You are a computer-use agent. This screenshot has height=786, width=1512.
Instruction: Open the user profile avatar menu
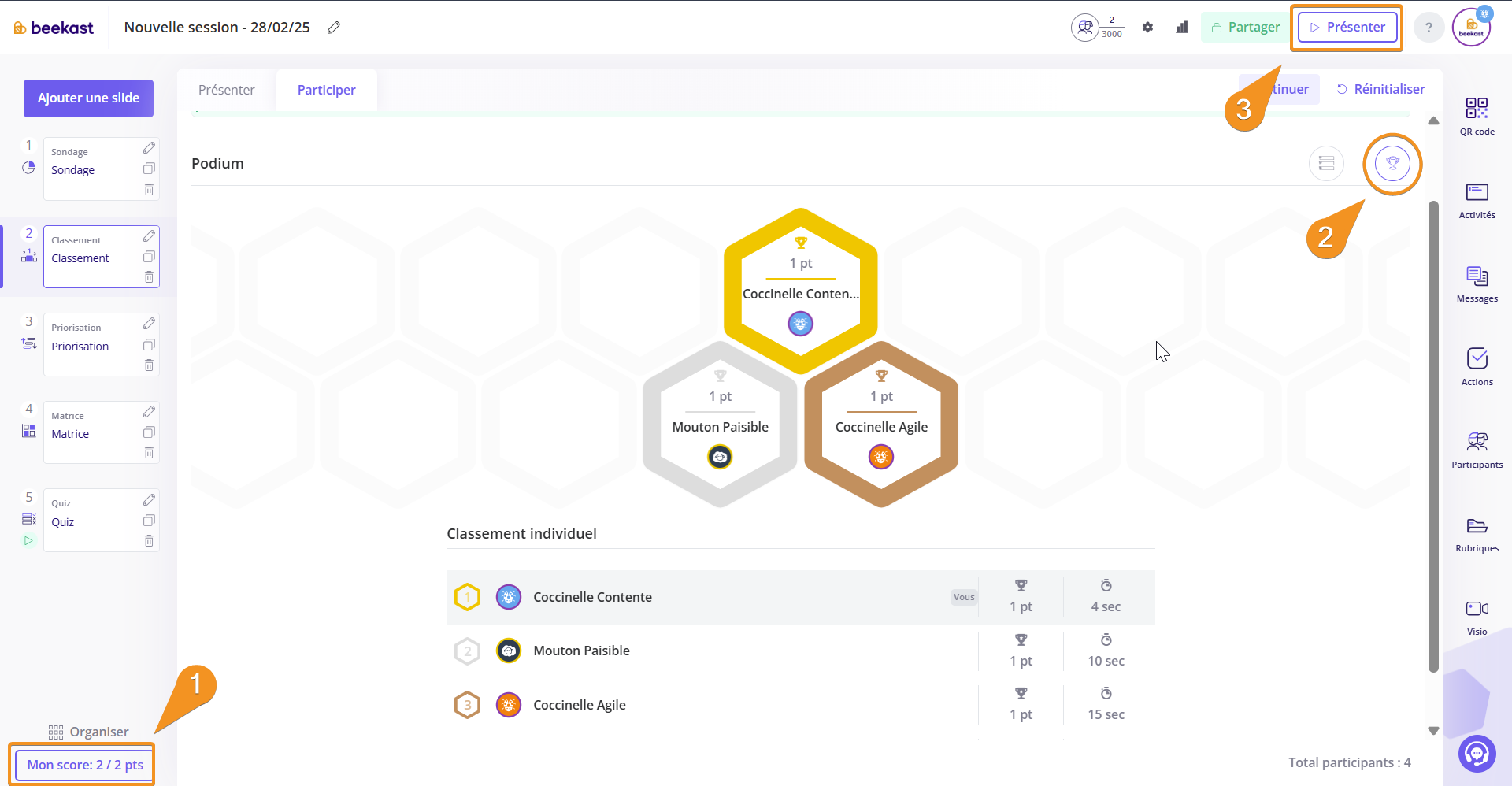click(x=1470, y=28)
